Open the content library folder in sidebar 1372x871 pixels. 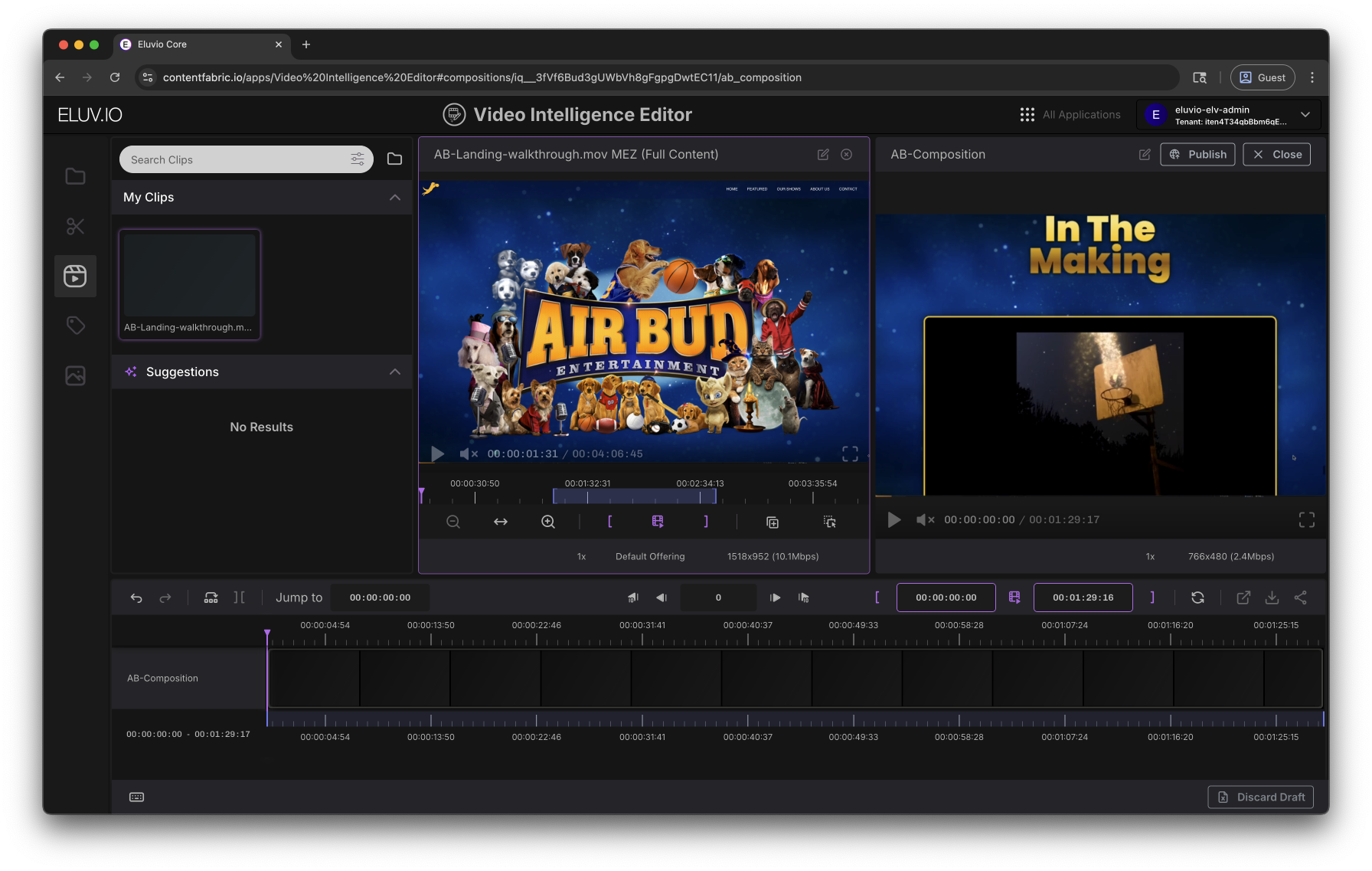pos(75,176)
